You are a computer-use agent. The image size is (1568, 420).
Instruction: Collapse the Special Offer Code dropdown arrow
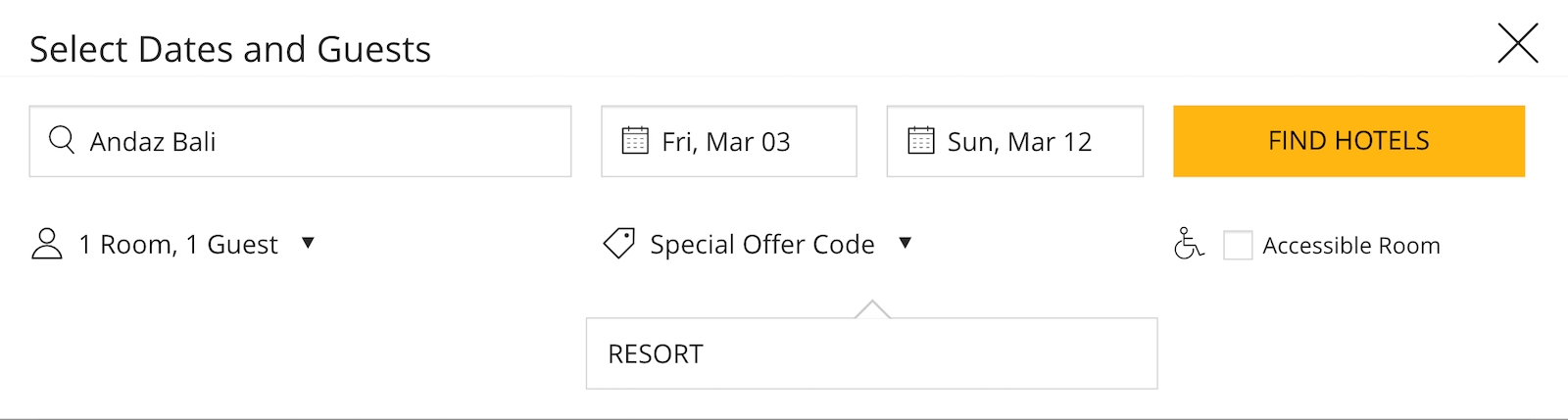click(906, 243)
